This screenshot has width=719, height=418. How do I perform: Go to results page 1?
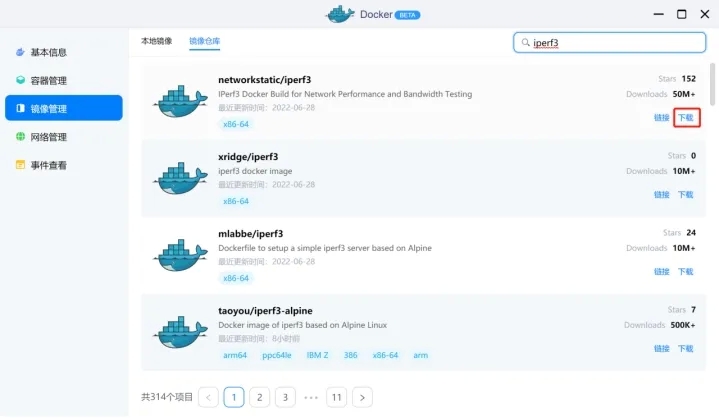point(234,397)
